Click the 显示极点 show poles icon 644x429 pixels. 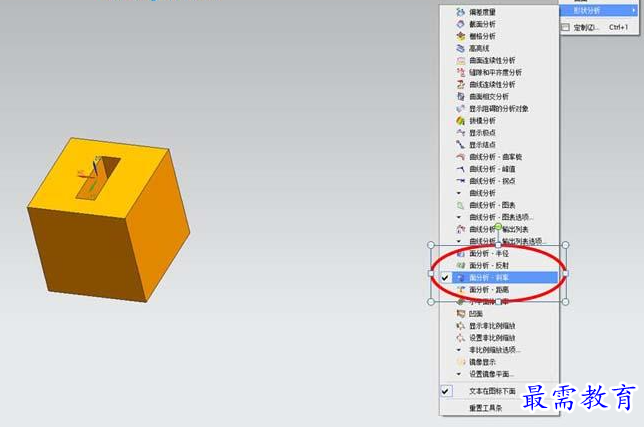click(x=460, y=133)
